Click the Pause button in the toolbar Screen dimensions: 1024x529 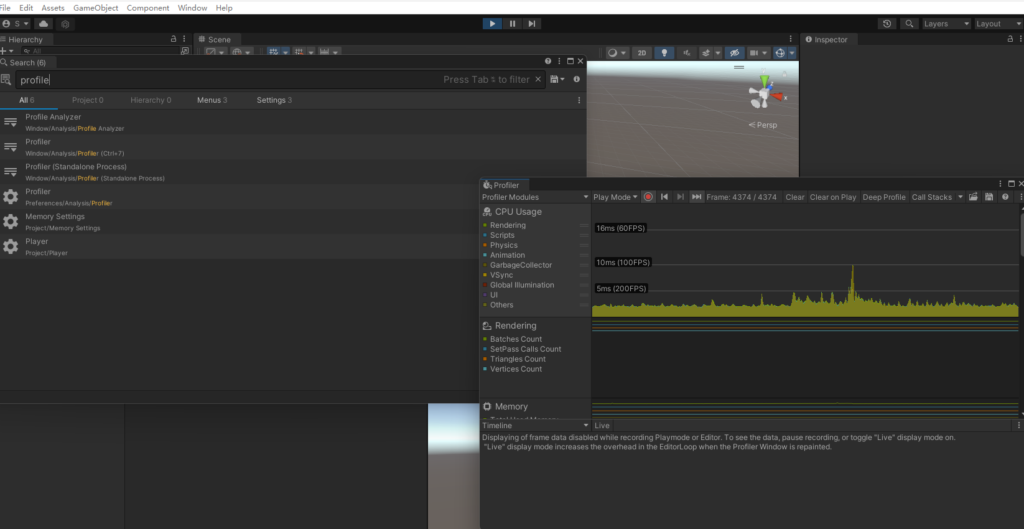point(512,23)
